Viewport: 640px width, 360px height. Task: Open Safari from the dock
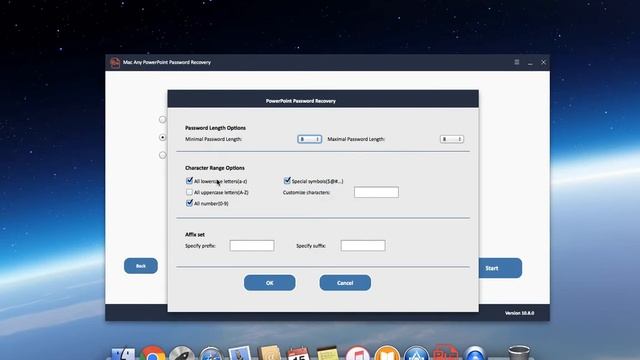tap(211, 354)
